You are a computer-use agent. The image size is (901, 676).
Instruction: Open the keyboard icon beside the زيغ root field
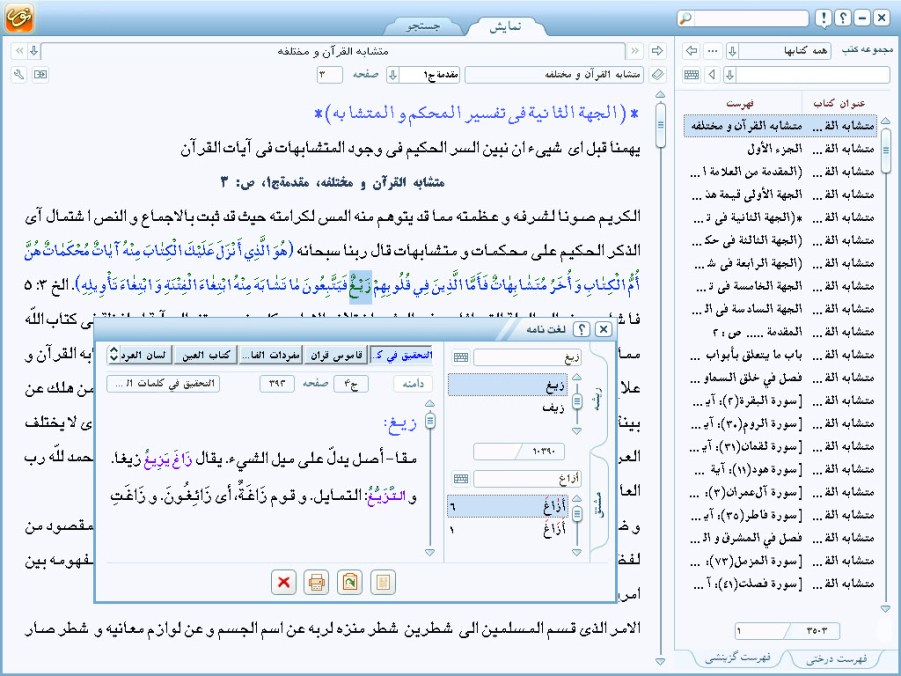(461, 358)
